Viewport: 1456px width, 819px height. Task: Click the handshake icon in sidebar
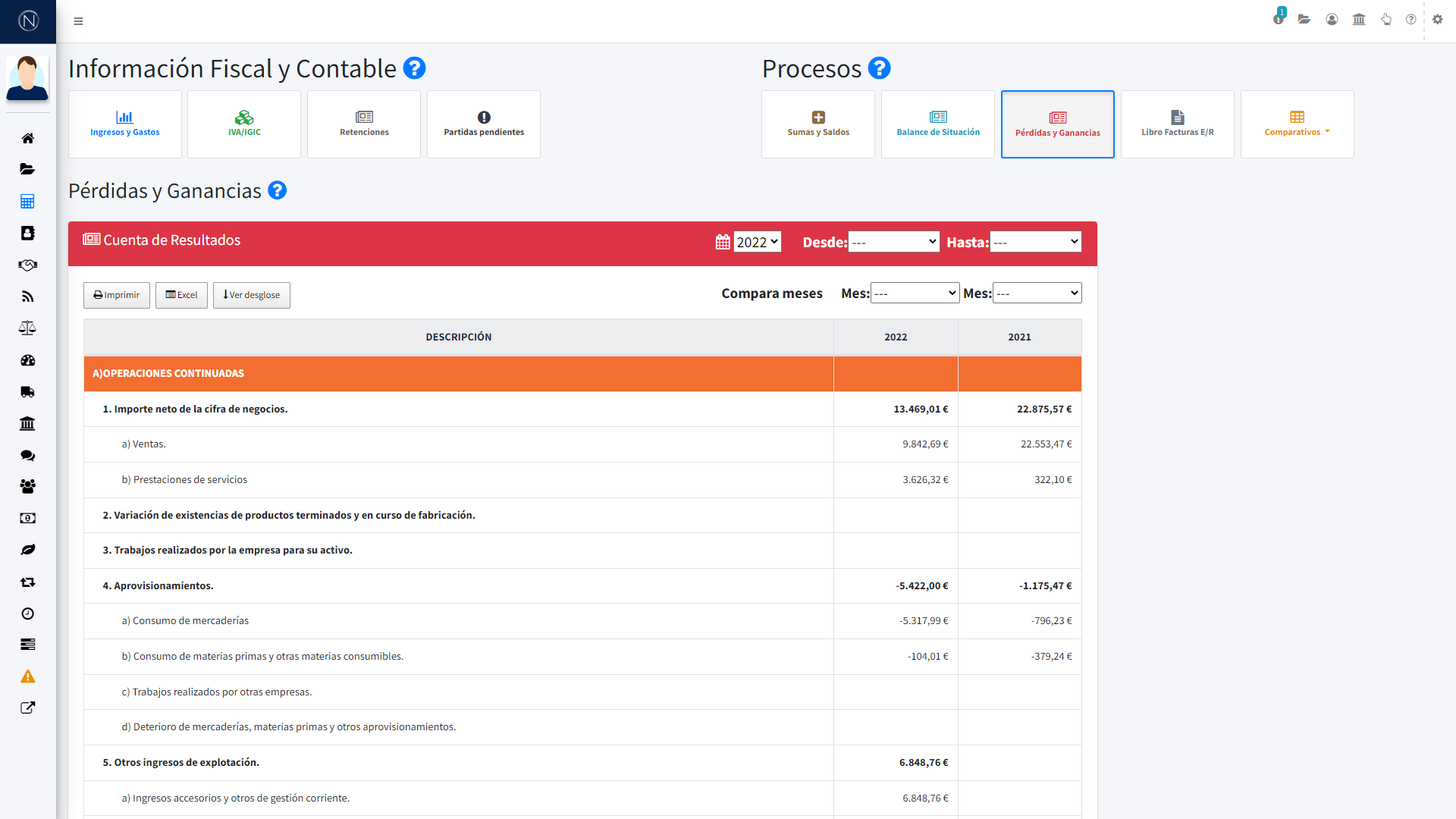27,265
